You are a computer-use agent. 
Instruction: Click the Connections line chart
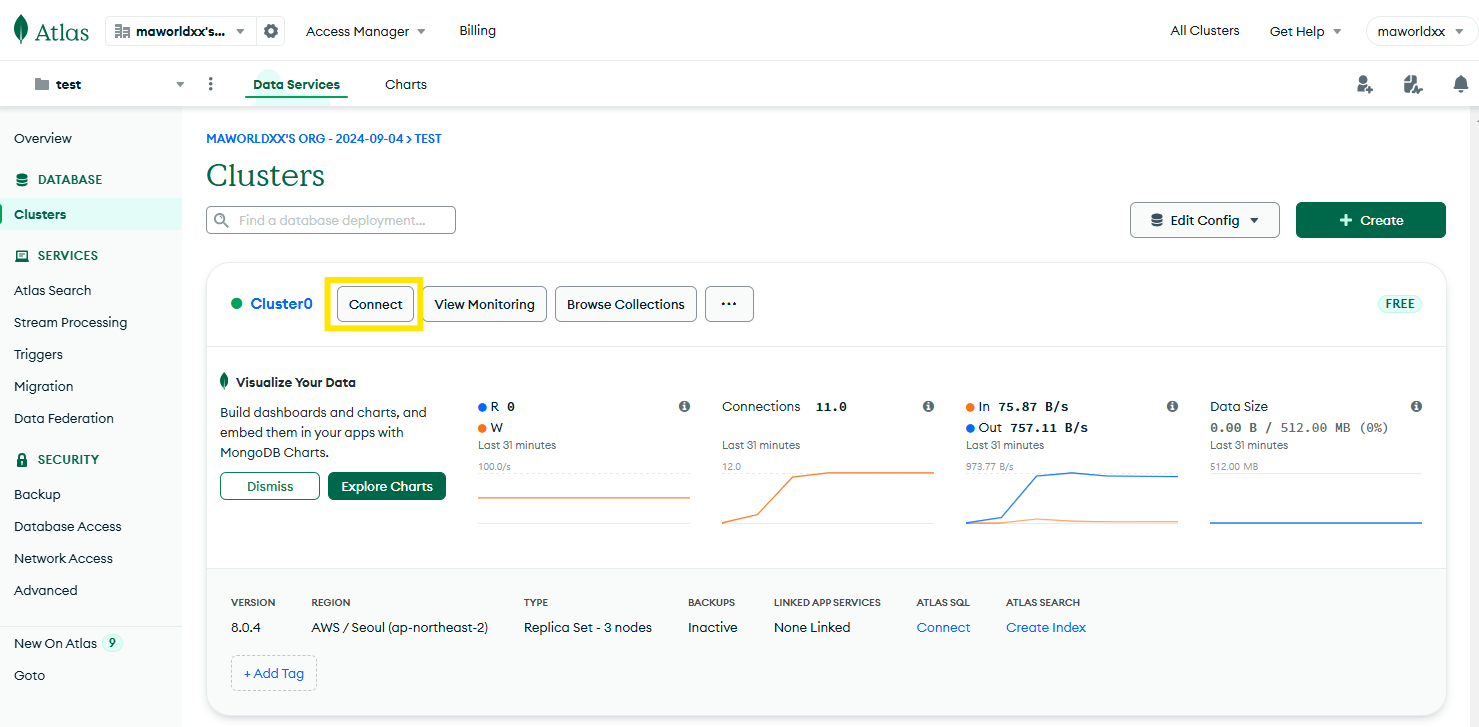828,496
